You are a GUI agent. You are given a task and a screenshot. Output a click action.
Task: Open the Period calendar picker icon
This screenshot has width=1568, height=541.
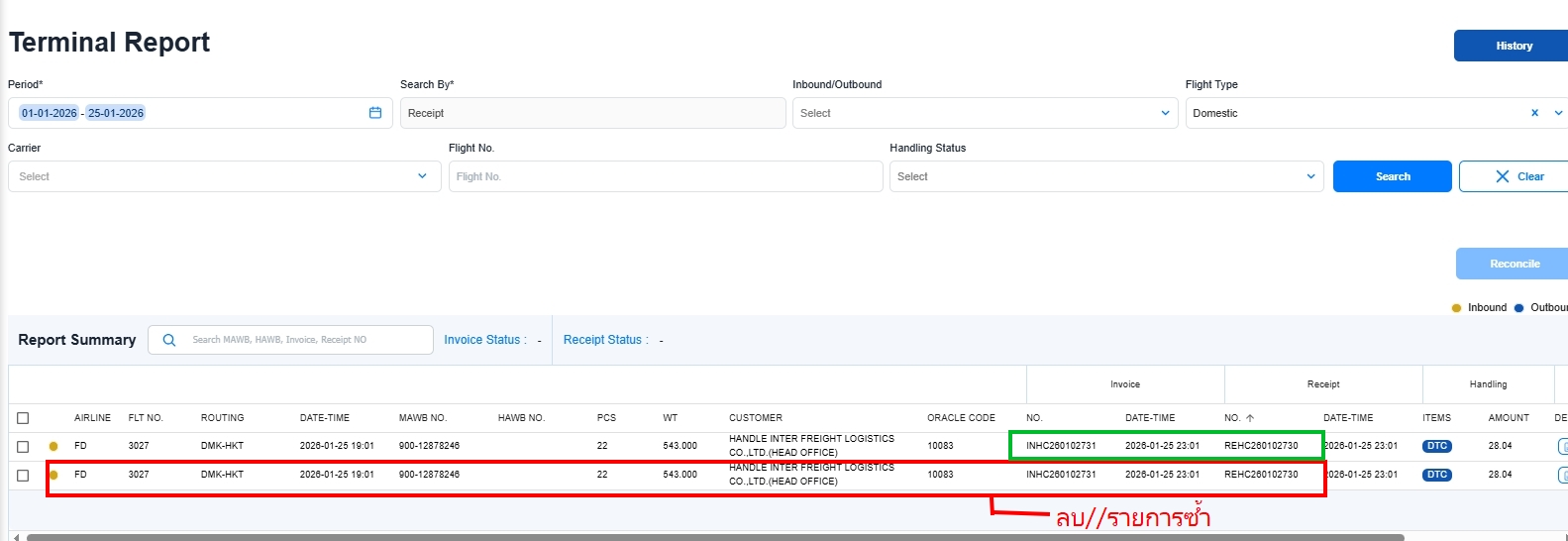coord(375,113)
